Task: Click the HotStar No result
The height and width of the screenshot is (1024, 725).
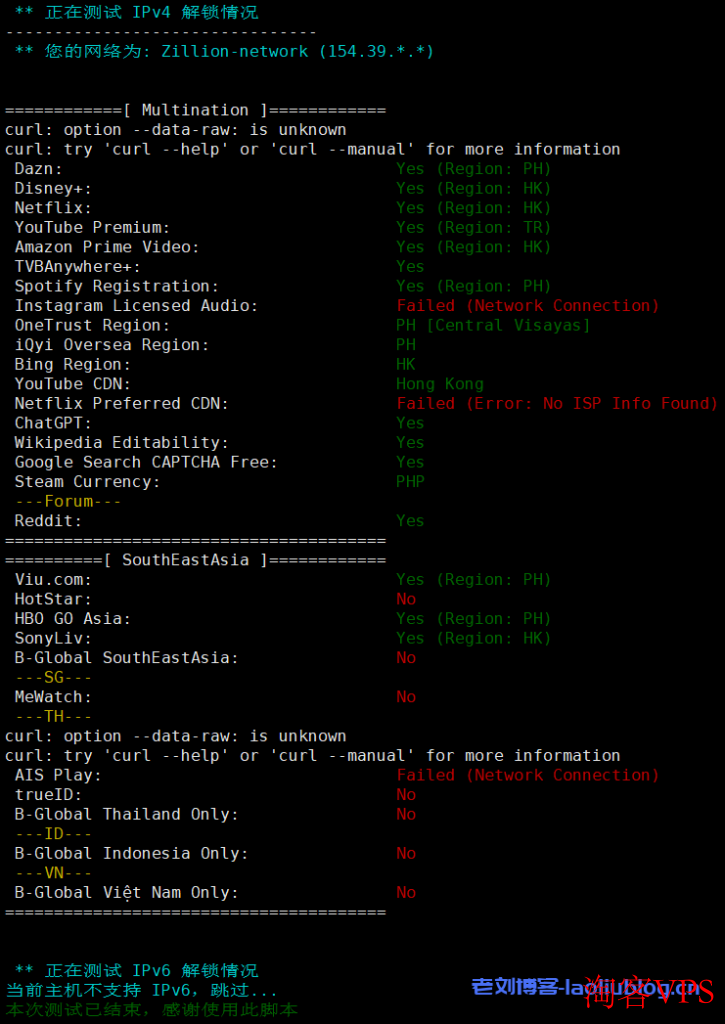Action: (x=406, y=599)
